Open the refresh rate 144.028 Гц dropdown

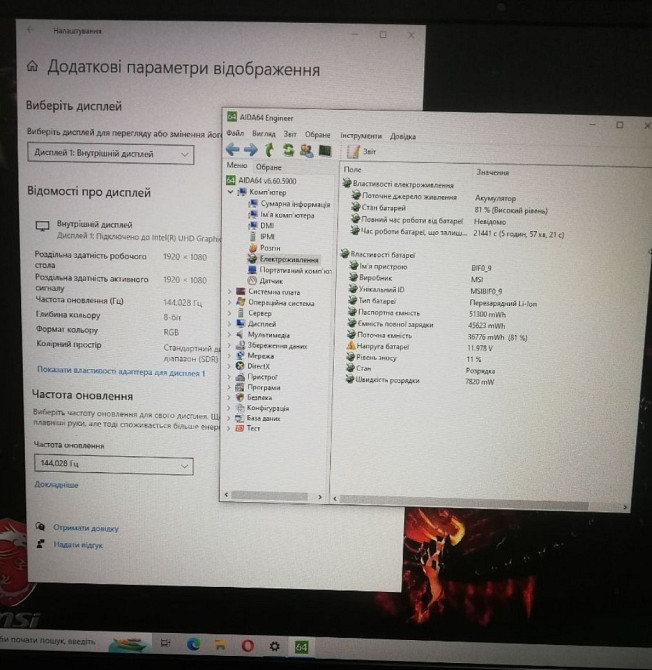112,465
